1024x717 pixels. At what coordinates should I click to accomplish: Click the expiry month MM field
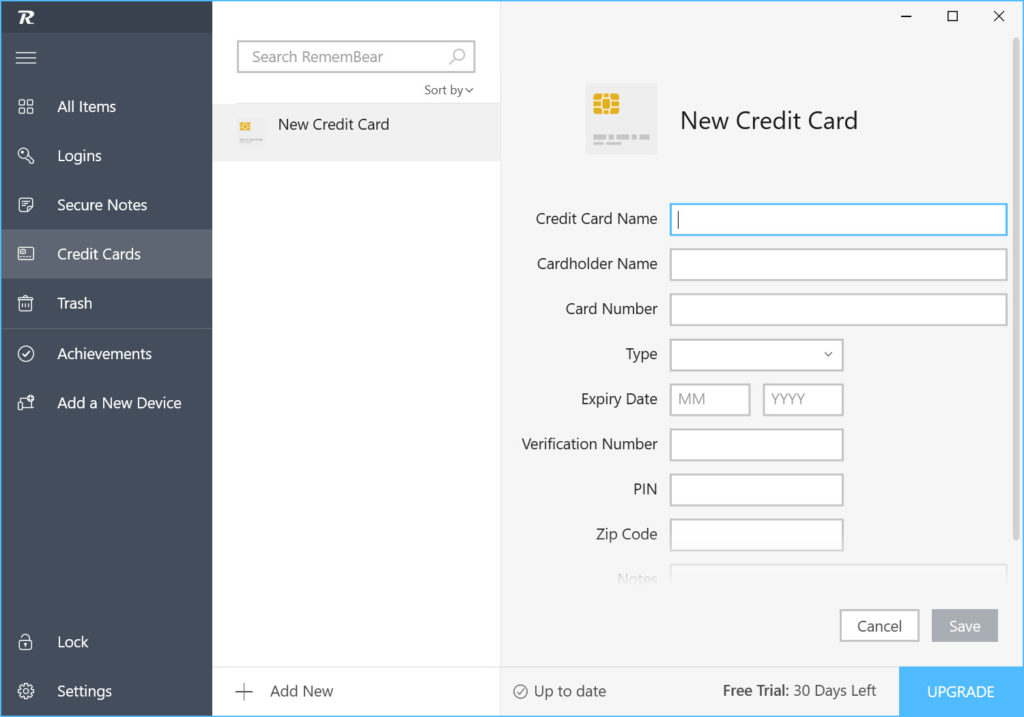coord(710,400)
